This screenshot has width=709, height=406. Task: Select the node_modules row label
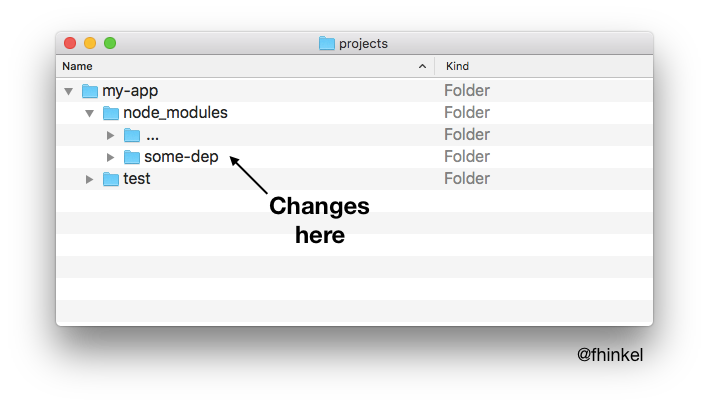click(175, 113)
